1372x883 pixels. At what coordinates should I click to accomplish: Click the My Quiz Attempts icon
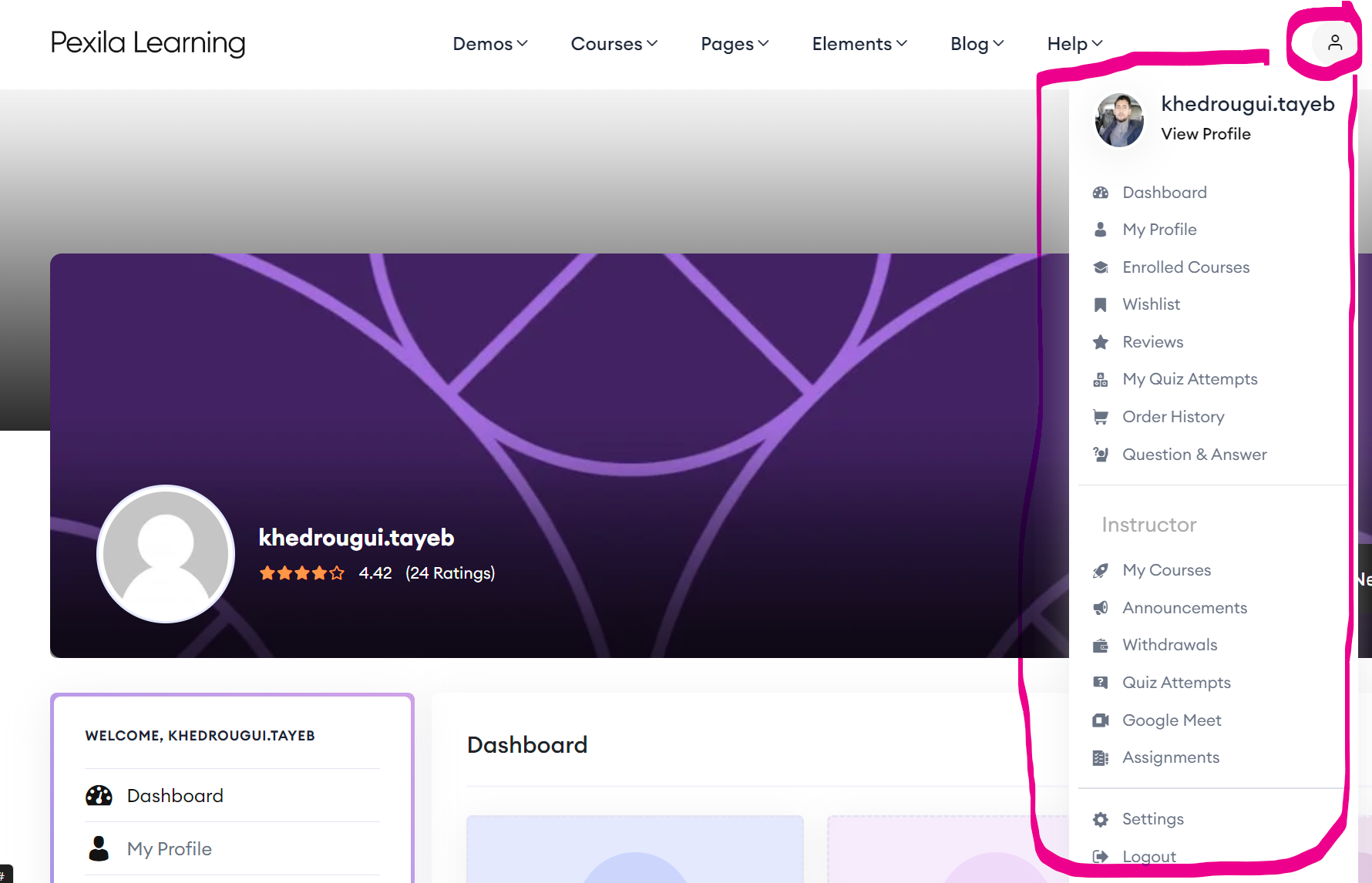coord(1101,379)
